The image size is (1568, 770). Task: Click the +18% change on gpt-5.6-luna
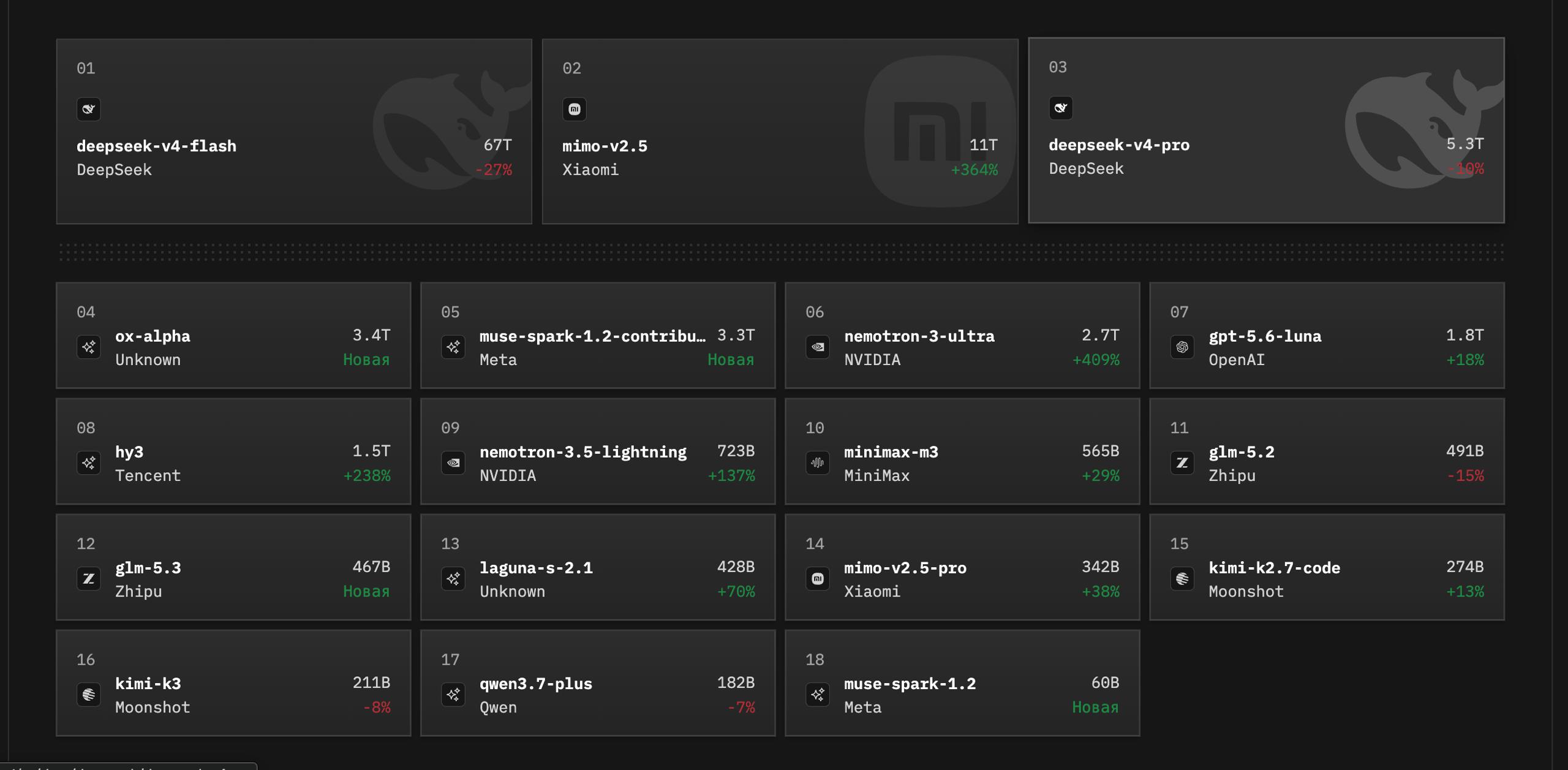1465,360
